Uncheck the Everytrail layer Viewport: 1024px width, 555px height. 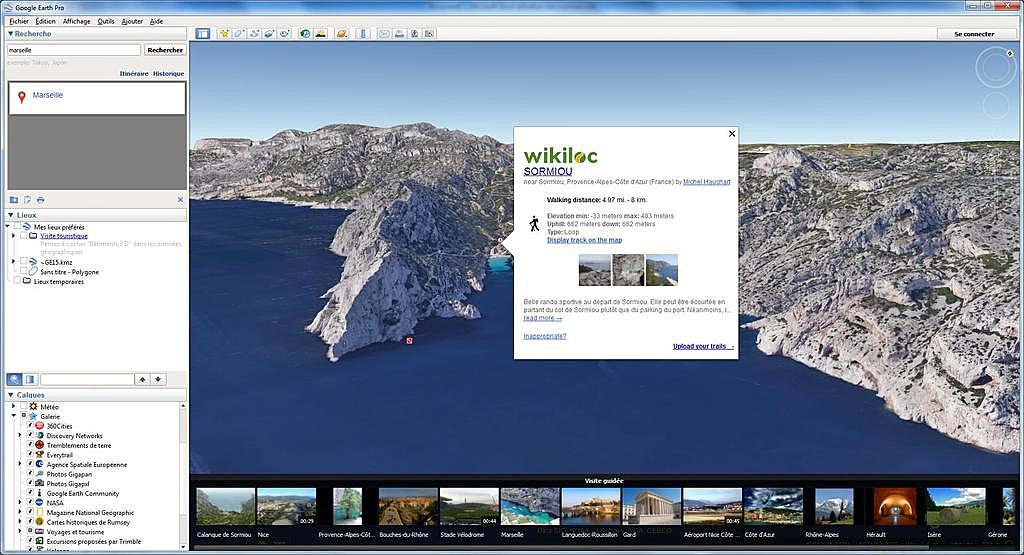[30, 454]
